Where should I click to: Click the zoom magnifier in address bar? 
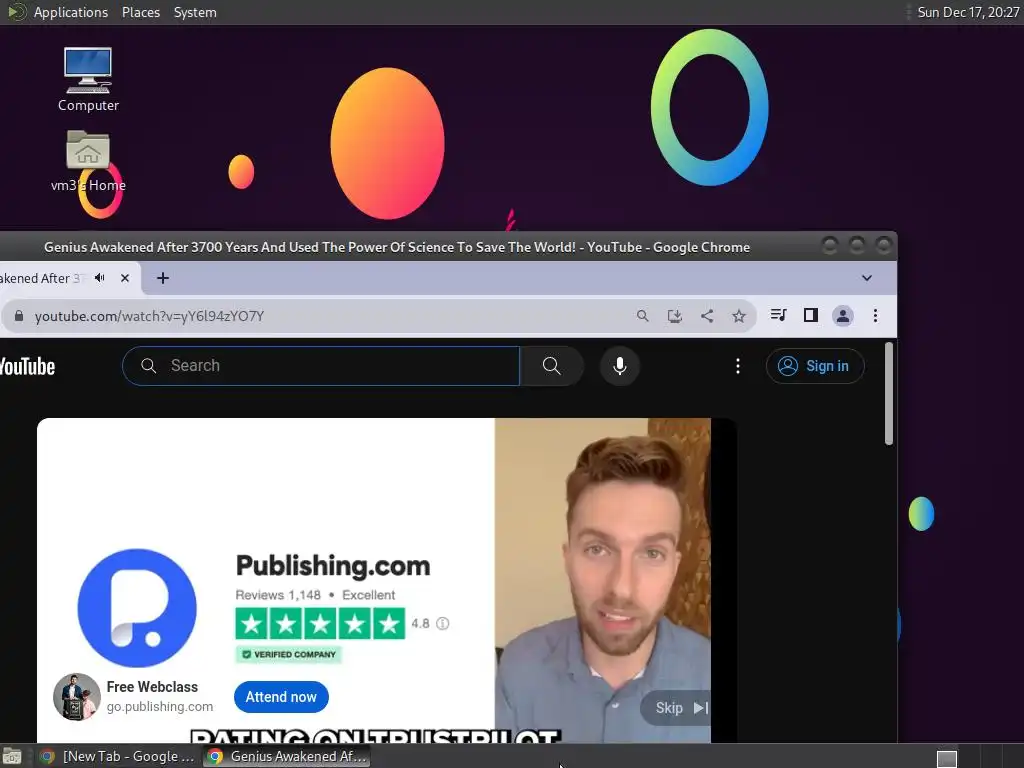[x=643, y=316]
